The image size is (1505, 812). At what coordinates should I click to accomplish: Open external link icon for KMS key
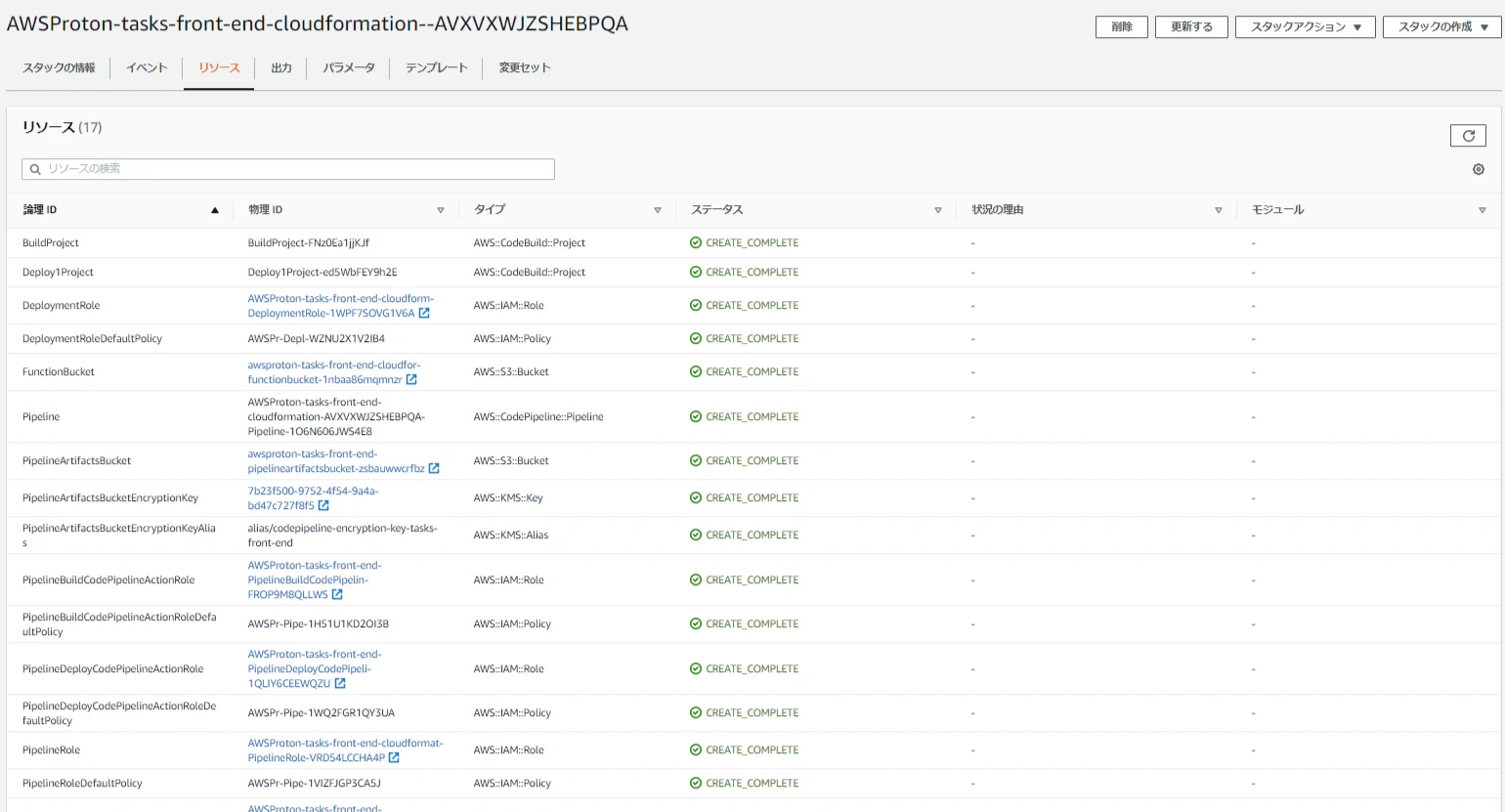pos(323,506)
